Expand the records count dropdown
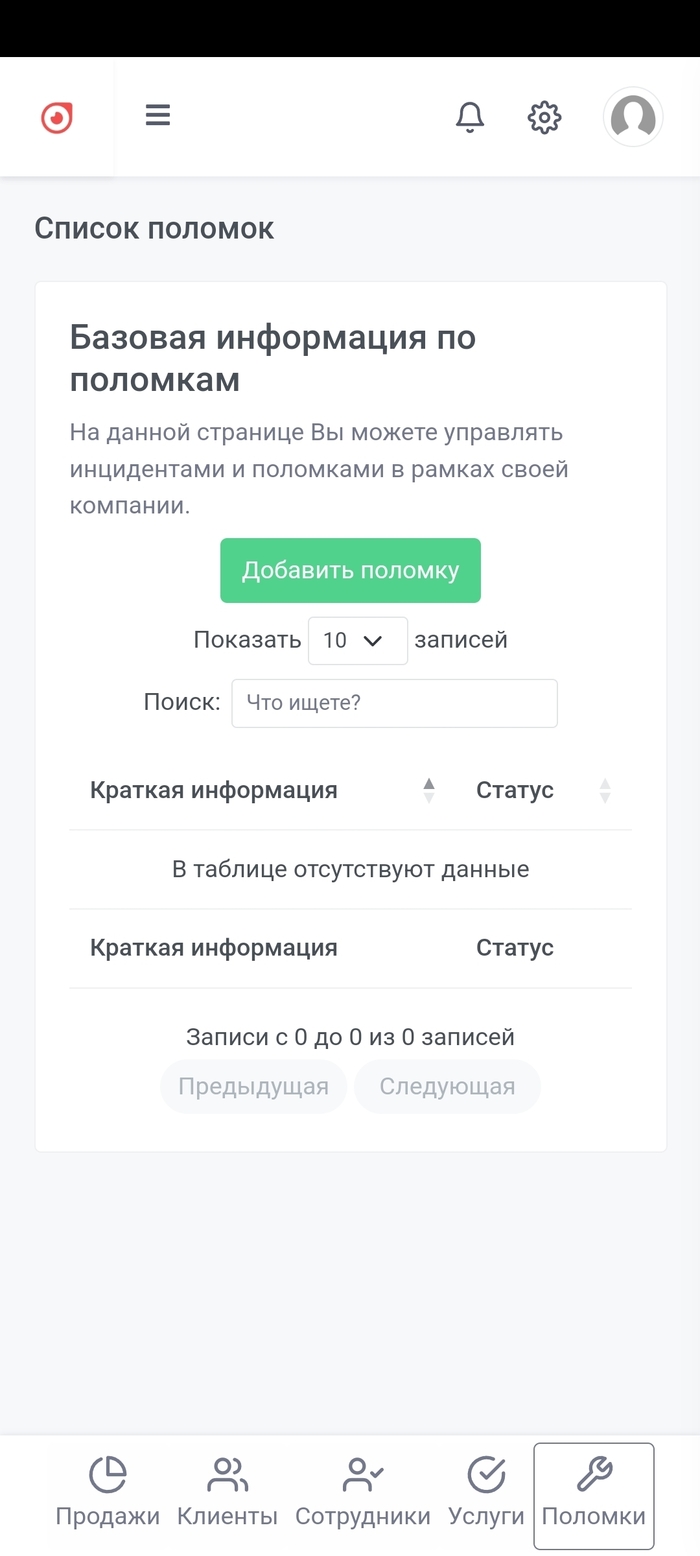The image size is (700, 1556). click(357, 641)
